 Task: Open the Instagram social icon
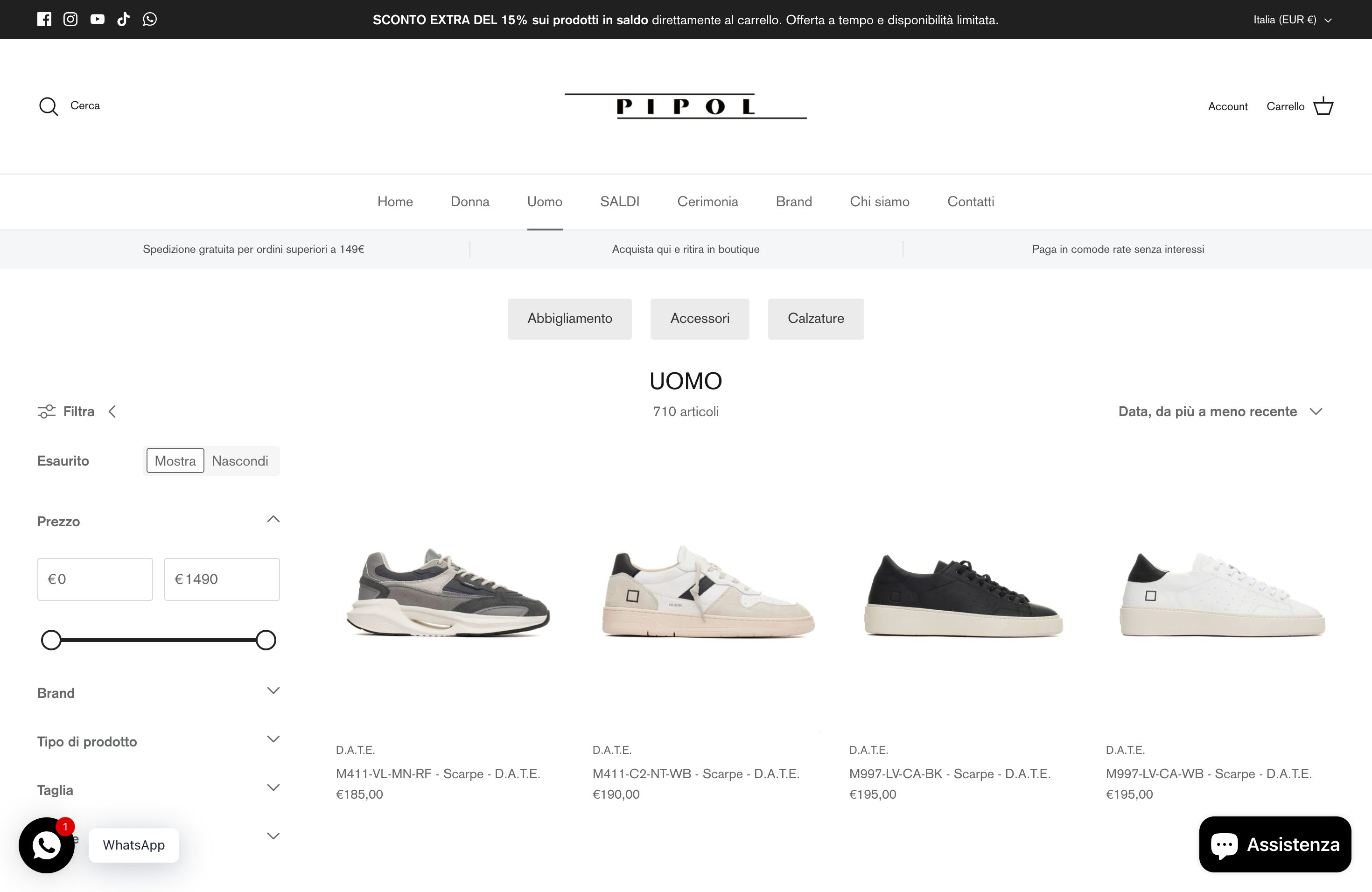click(x=70, y=20)
